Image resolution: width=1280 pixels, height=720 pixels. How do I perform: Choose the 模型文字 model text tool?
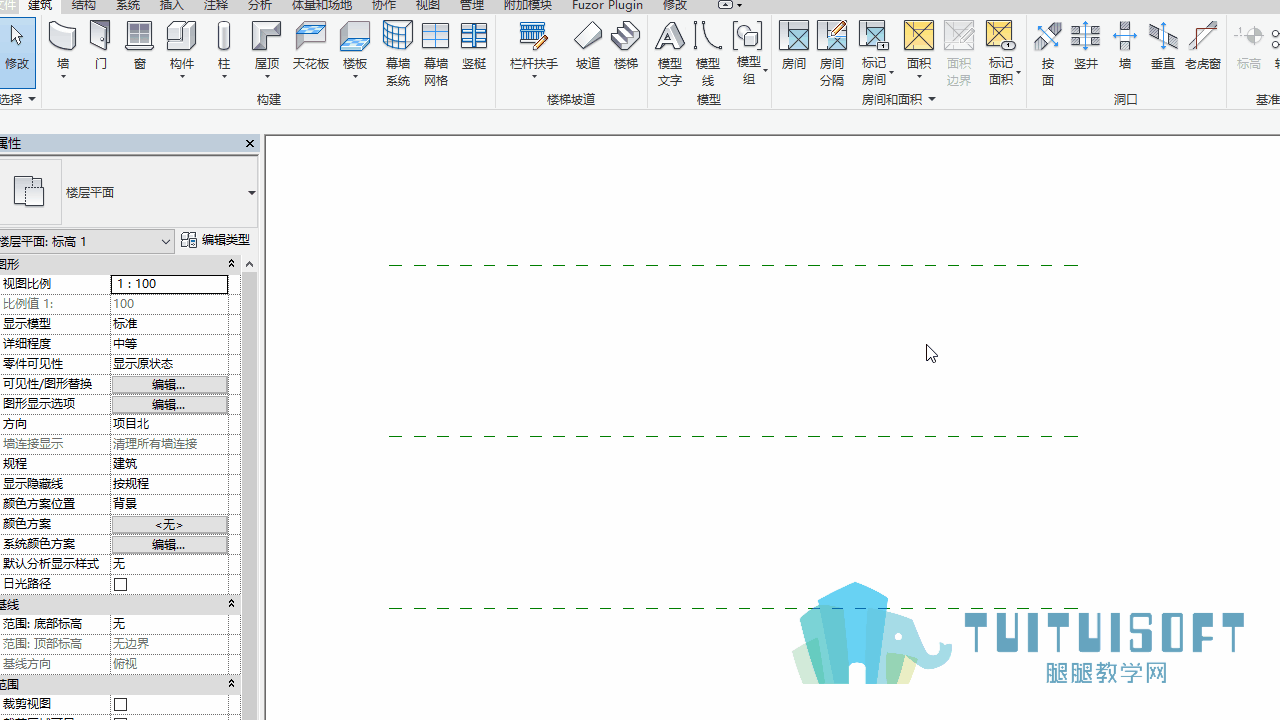[670, 54]
